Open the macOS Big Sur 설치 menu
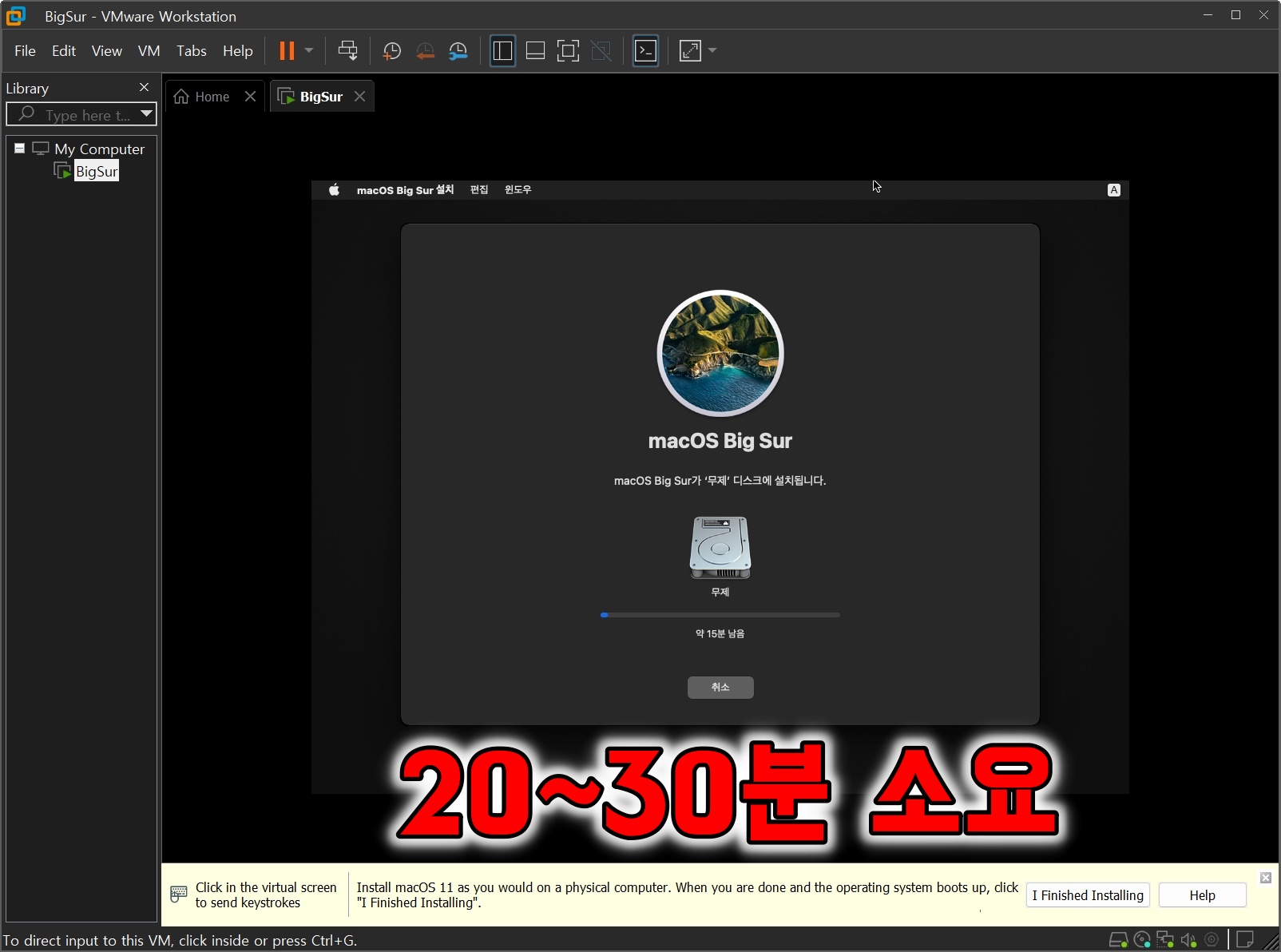 405,190
